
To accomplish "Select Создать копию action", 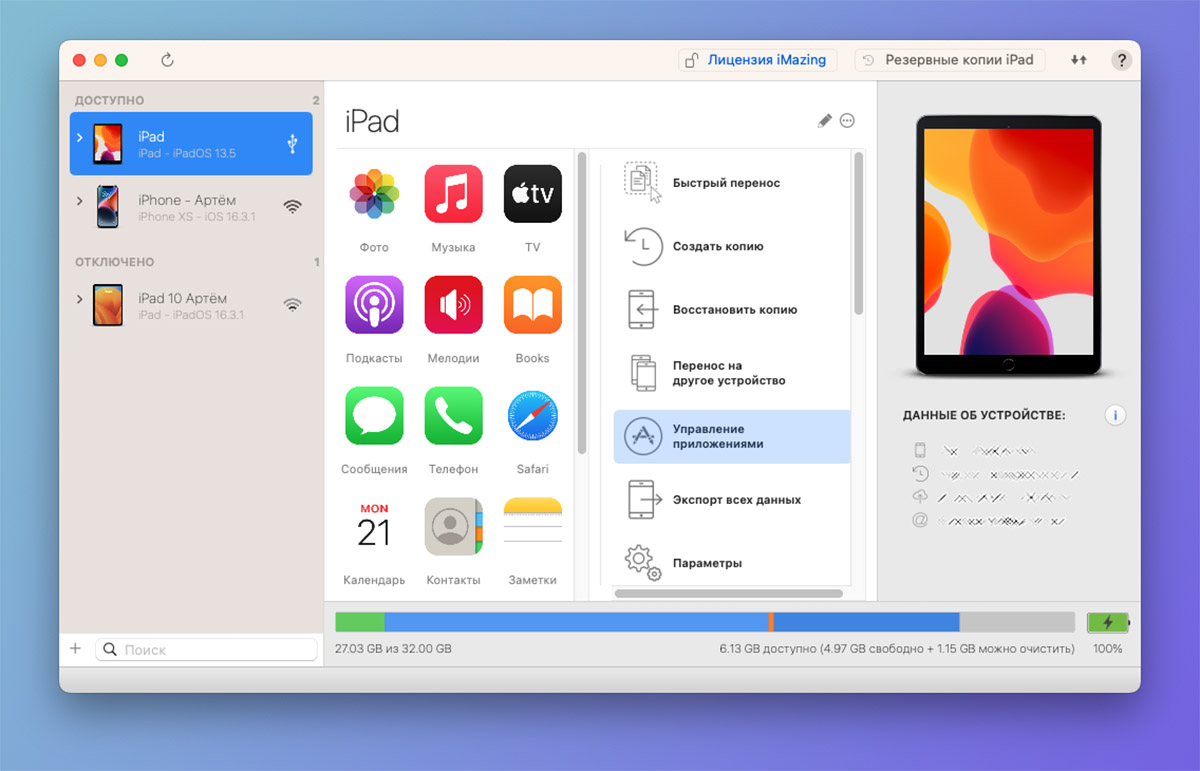I will [x=732, y=246].
